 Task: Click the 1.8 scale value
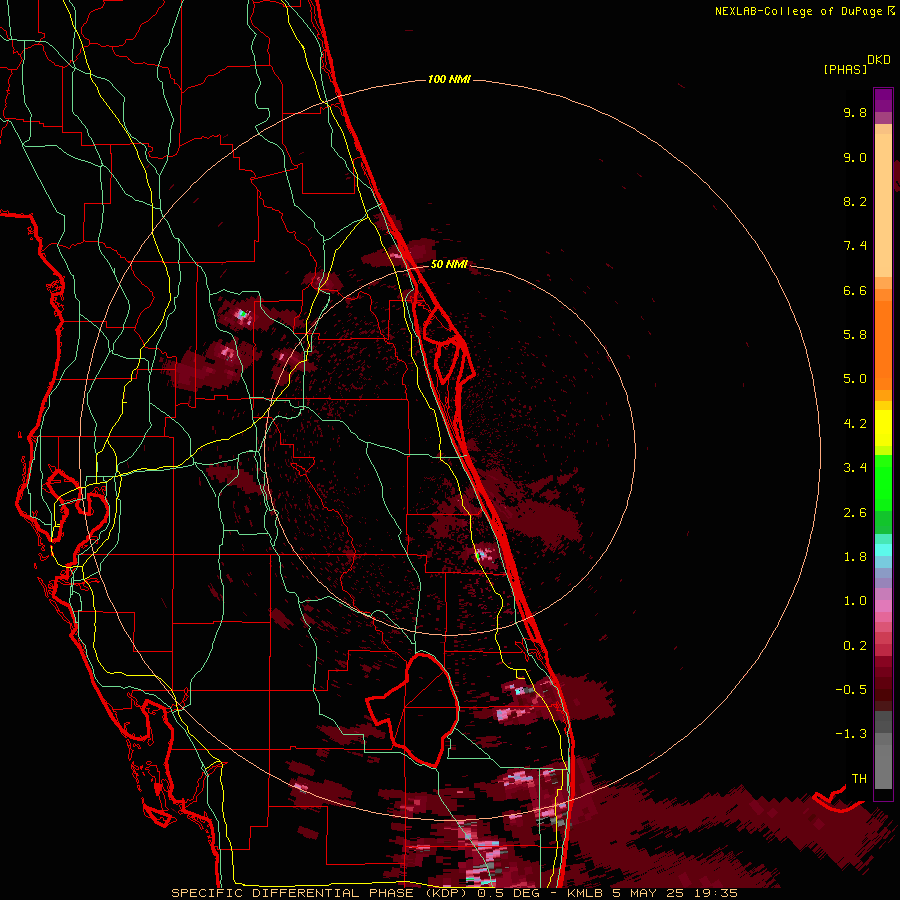[855, 557]
